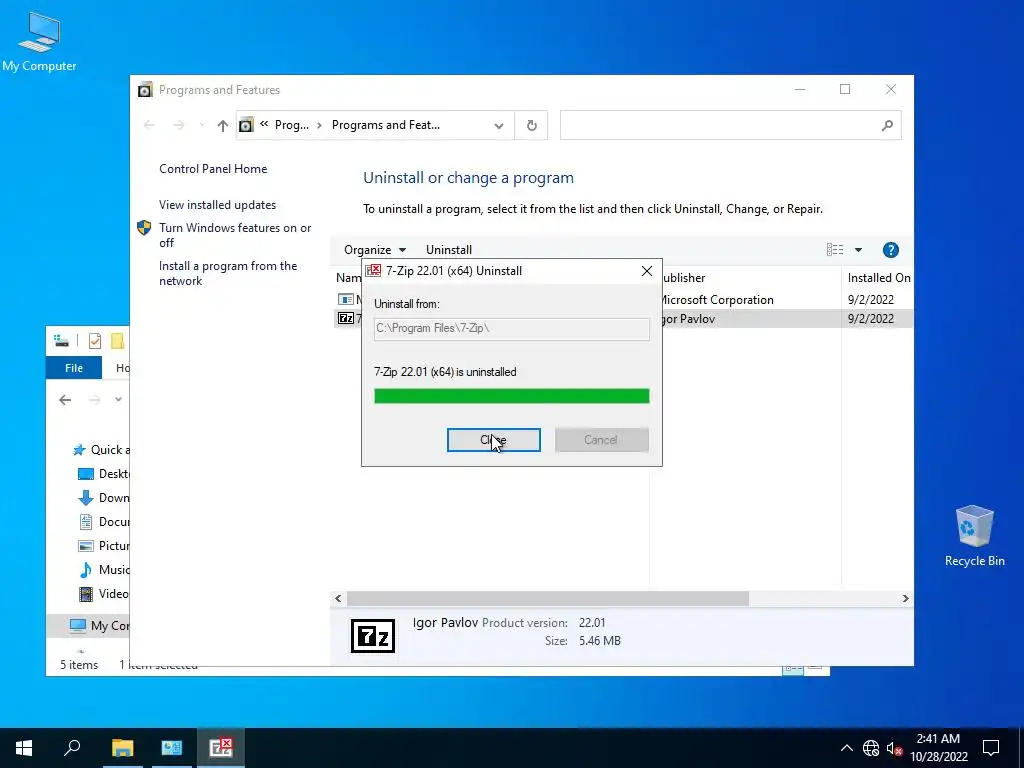Click the Control Panel Home link

(x=213, y=168)
